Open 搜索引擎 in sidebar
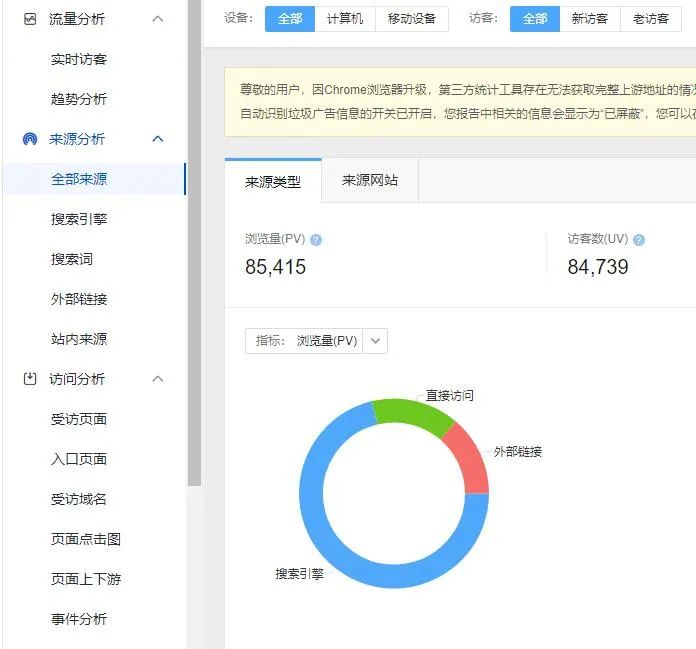The height and width of the screenshot is (649, 696). tap(79, 219)
